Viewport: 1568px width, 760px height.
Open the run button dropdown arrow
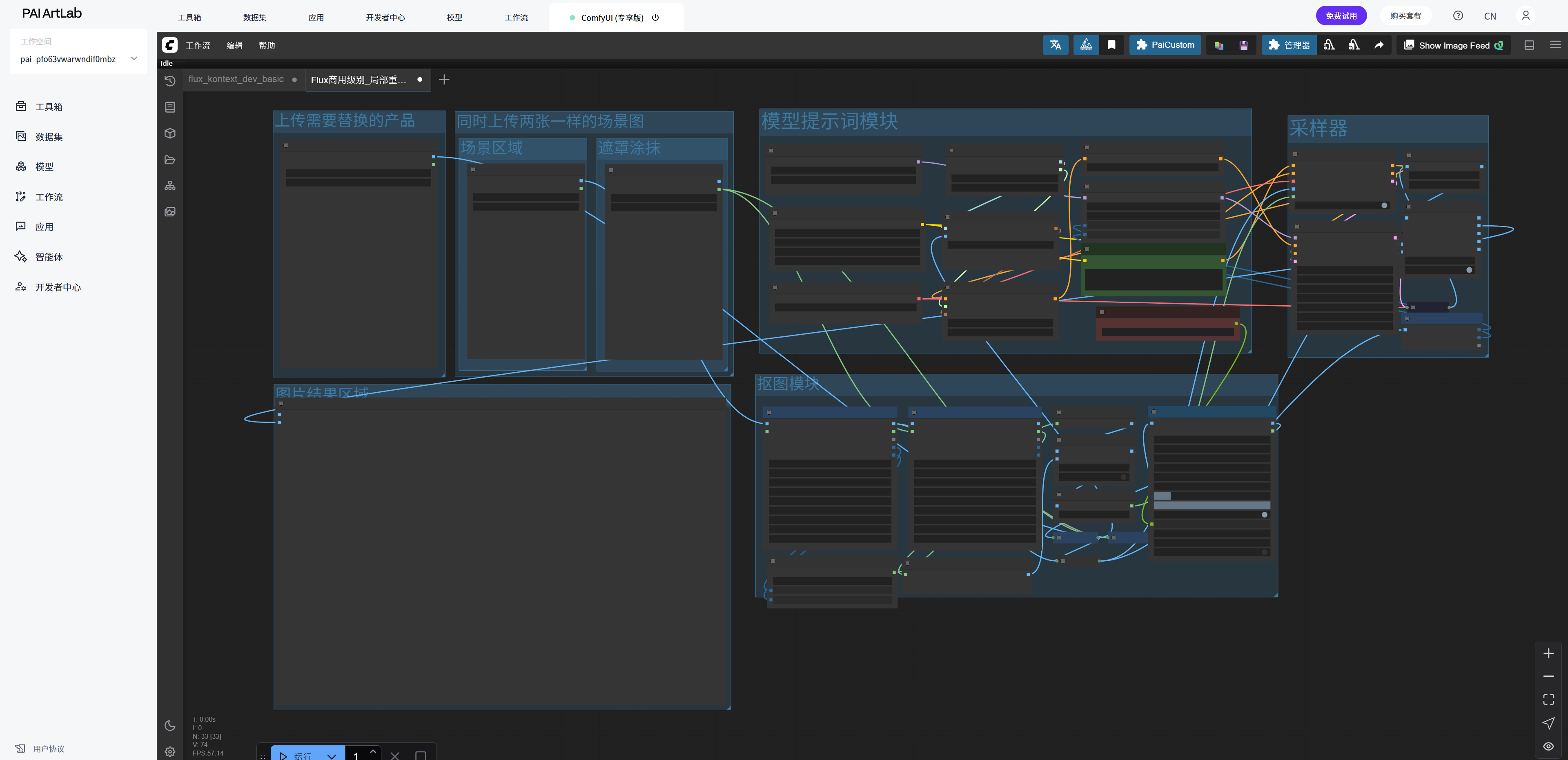pyautogui.click(x=332, y=755)
